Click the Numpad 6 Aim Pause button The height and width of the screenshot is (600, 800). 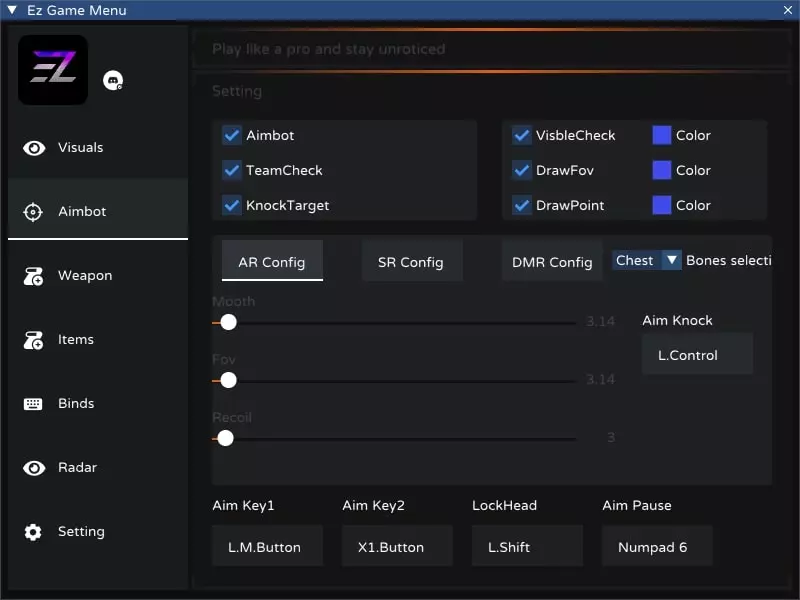(657, 546)
